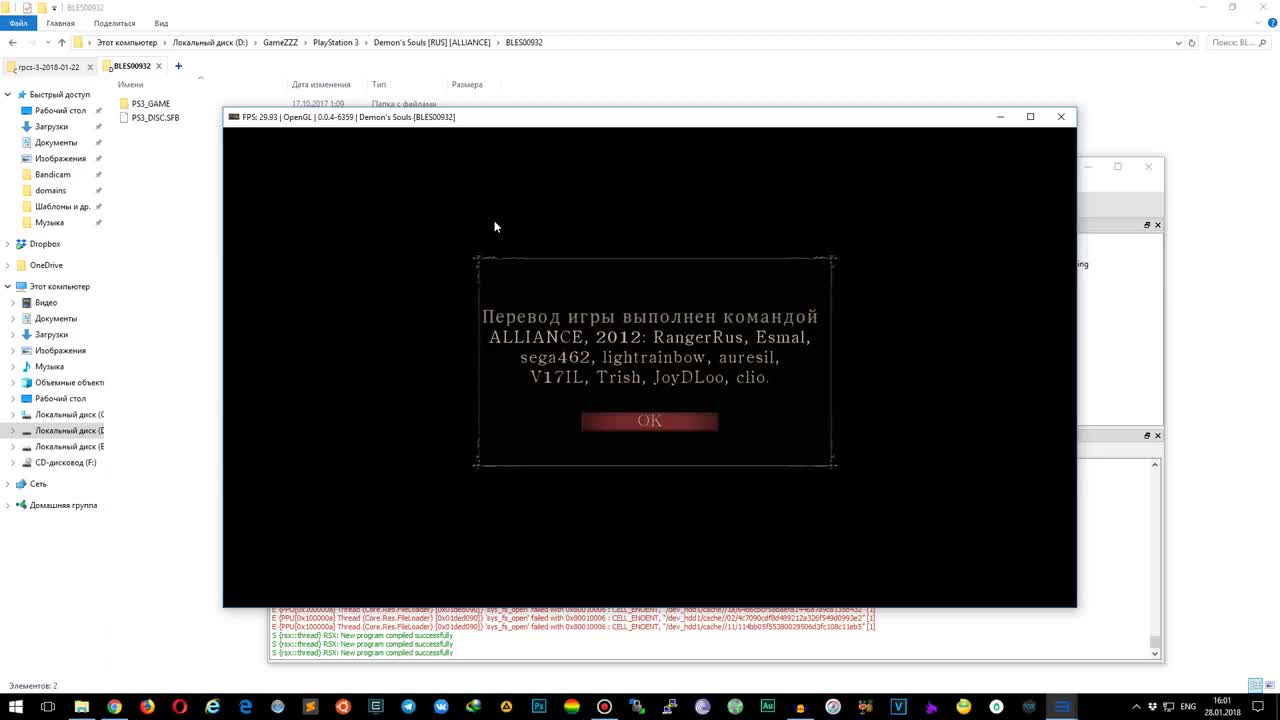
Task: Click Локальный диск (D:) in address path
Action: pos(210,43)
